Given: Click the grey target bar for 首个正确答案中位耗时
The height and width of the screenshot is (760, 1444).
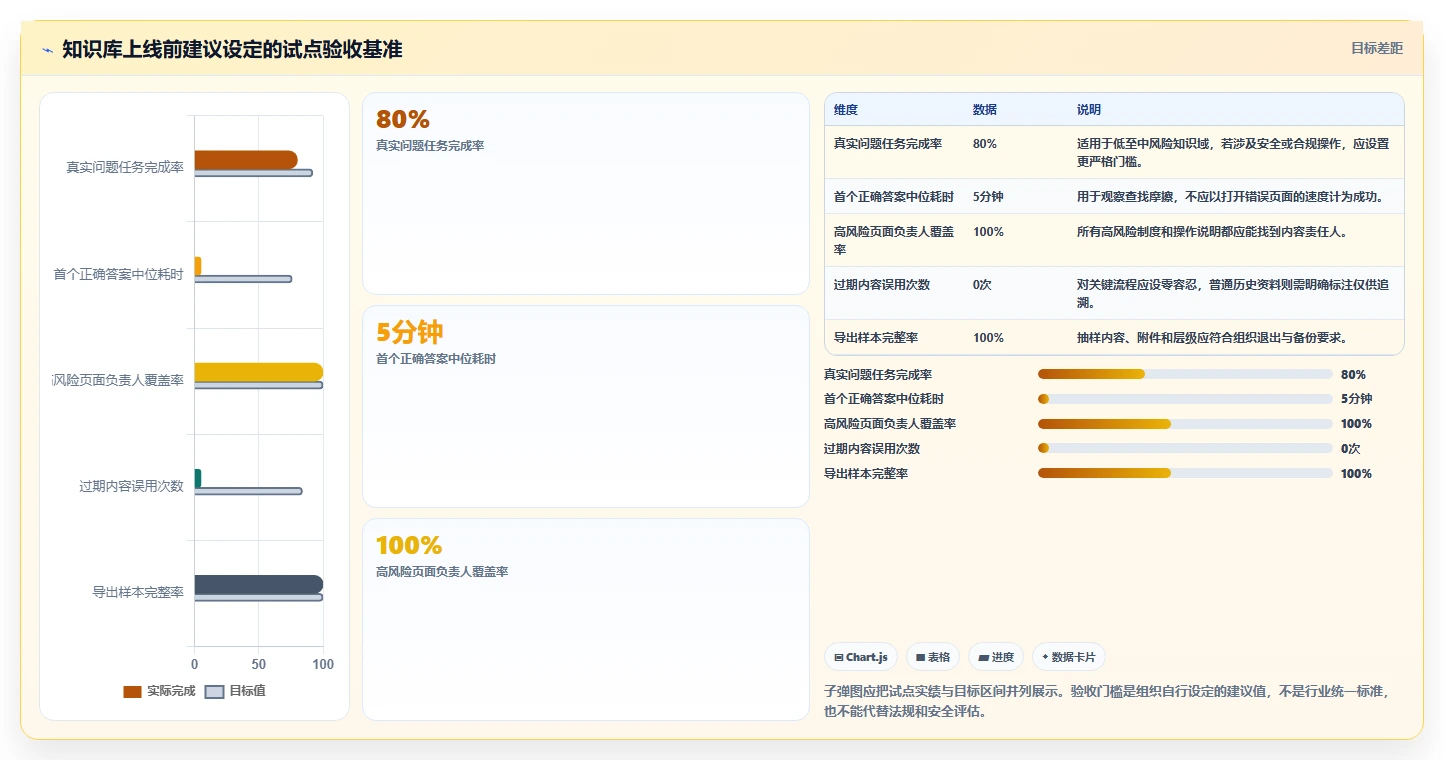Looking at the screenshot, I should (x=243, y=279).
